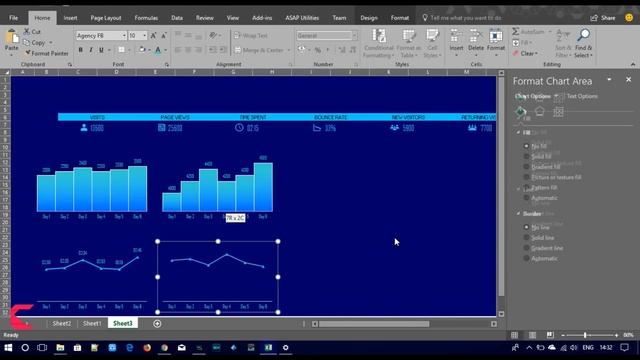640x360 pixels.
Task: Switch to the Page Layout tab
Action: click(x=106, y=18)
